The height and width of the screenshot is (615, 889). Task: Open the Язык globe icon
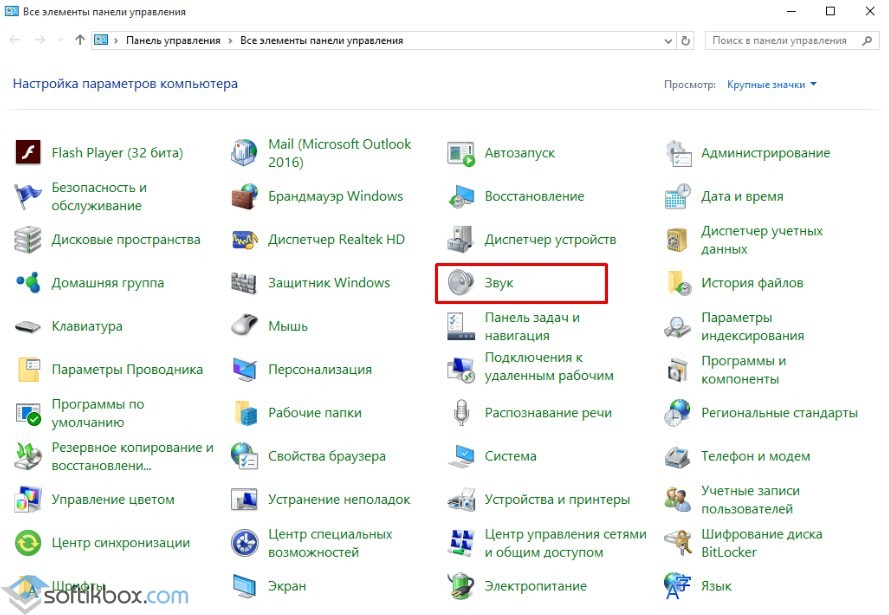pyautogui.click(x=678, y=586)
